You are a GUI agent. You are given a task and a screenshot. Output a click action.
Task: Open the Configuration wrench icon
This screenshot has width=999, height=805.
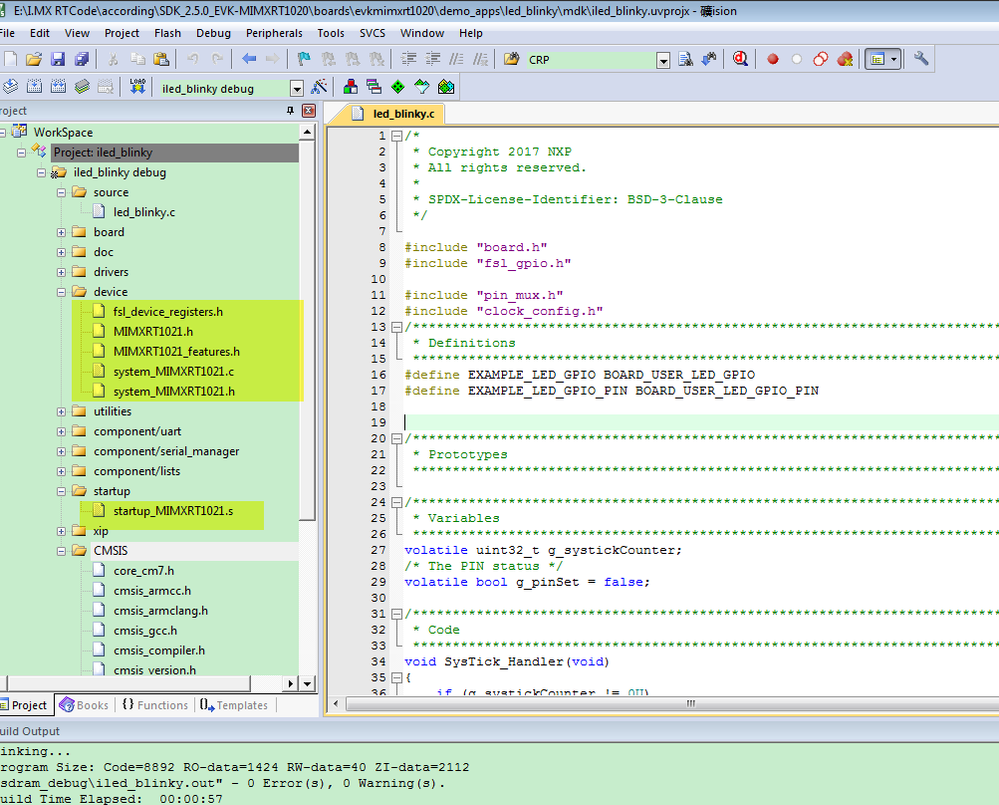pyautogui.click(x=921, y=59)
